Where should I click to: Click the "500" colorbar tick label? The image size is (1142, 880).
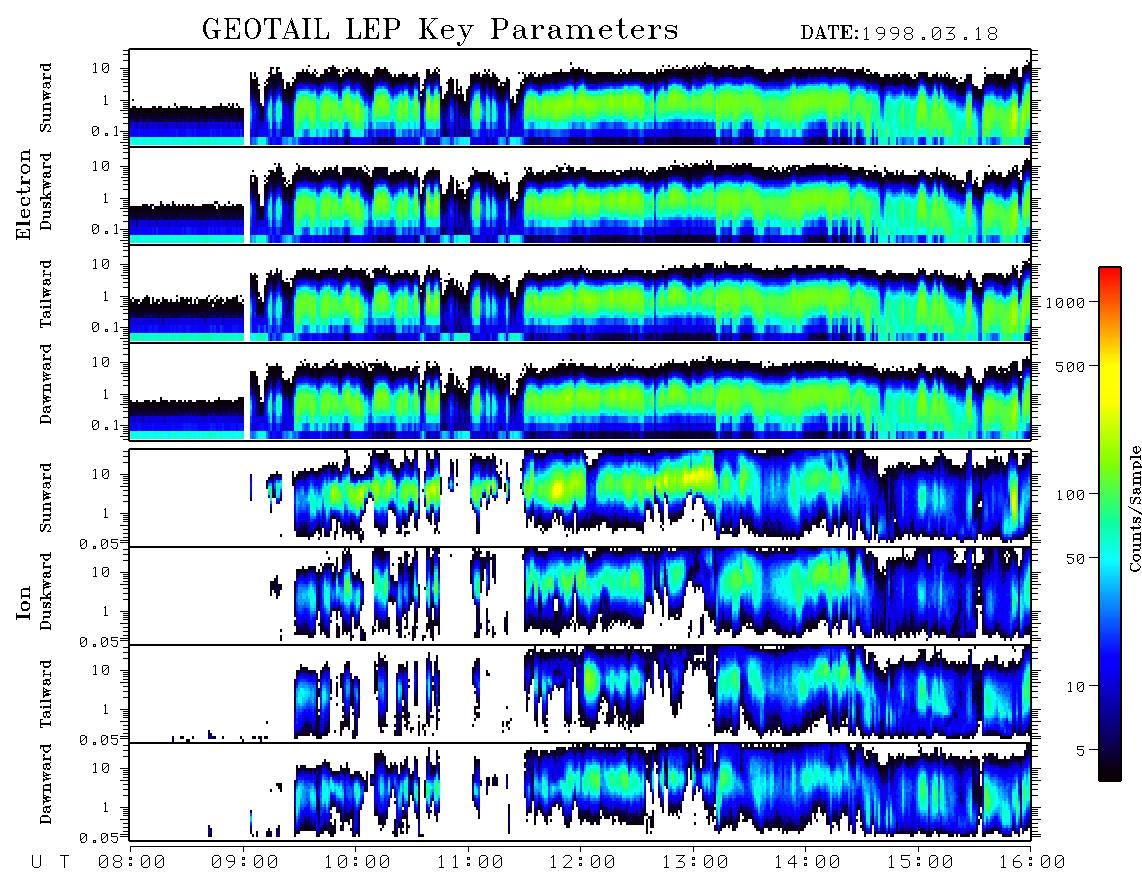(x=1070, y=366)
